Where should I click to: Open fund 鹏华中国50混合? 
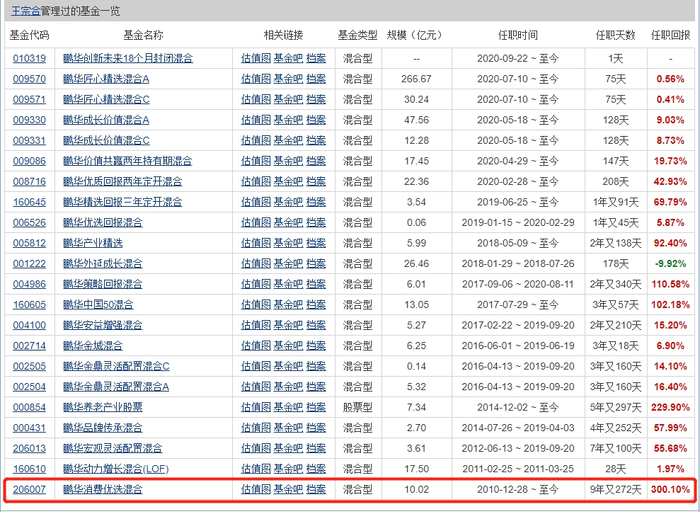tap(98, 305)
